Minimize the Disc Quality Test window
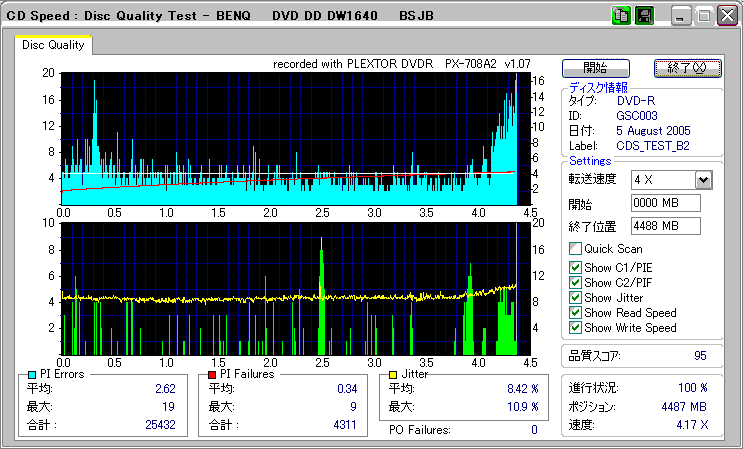Image resolution: width=743 pixels, height=449 pixels. [x=681, y=16]
